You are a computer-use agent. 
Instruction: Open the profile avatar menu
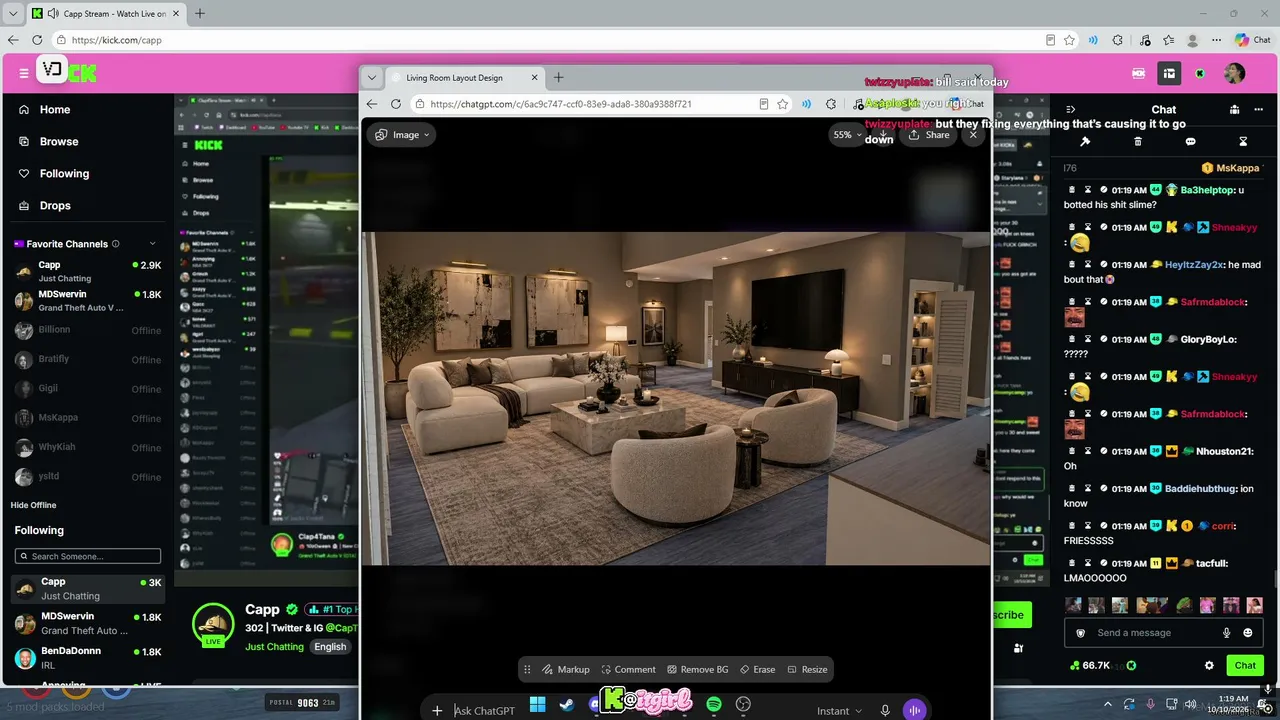1234,73
